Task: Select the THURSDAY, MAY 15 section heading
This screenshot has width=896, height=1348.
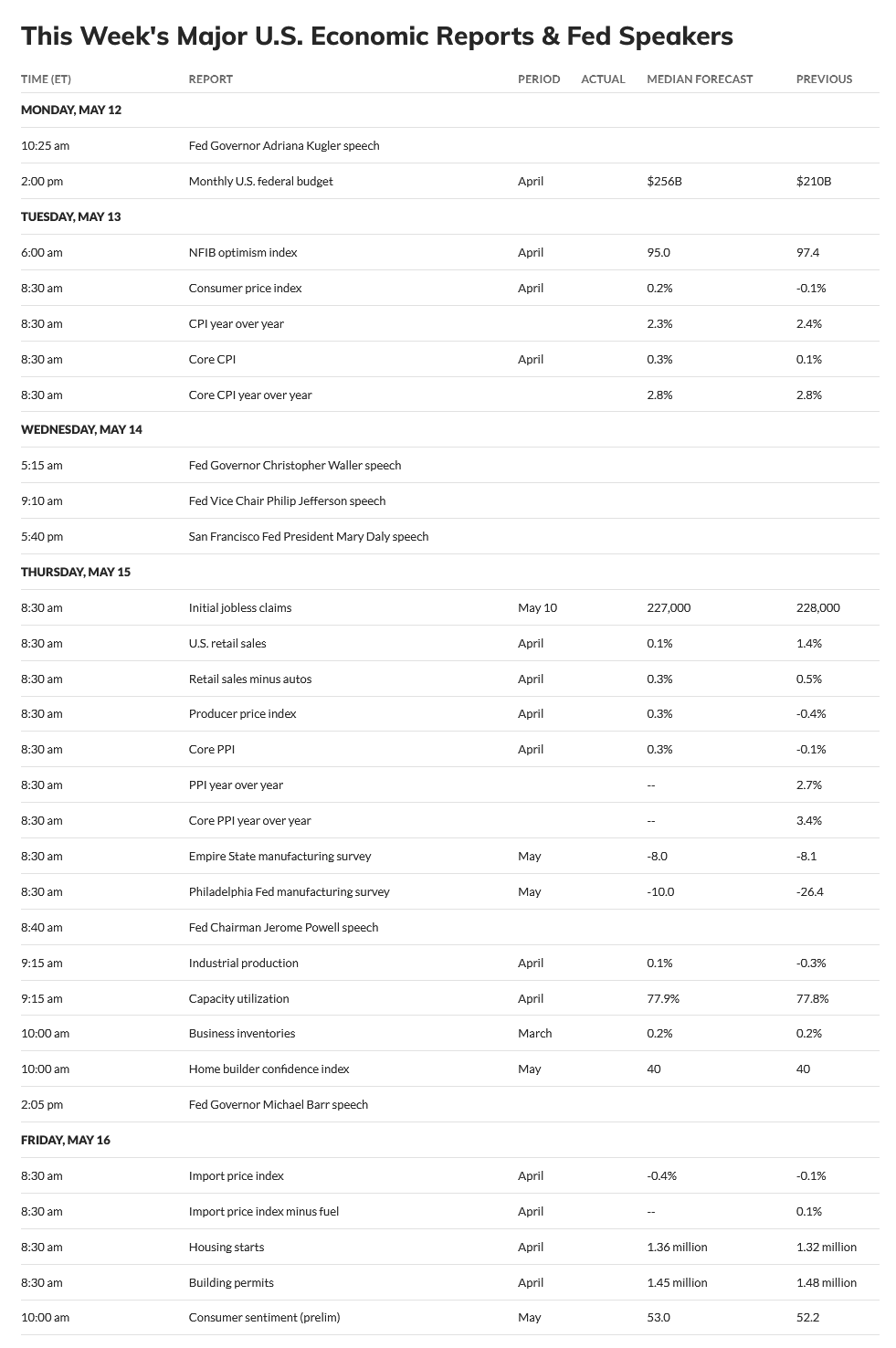Action: coord(76,572)
